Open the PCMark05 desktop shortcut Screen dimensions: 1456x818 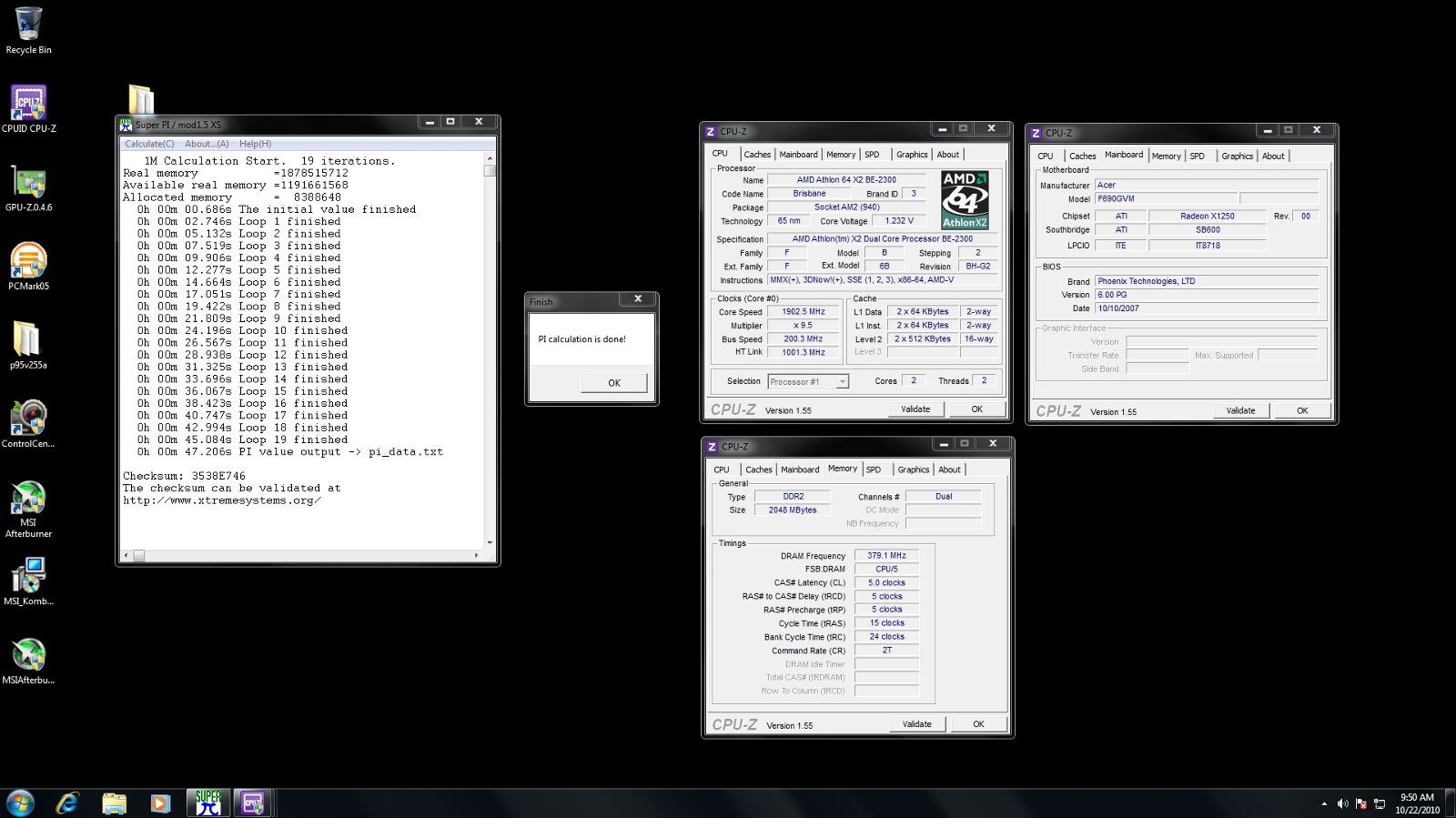tap(28, 266)
